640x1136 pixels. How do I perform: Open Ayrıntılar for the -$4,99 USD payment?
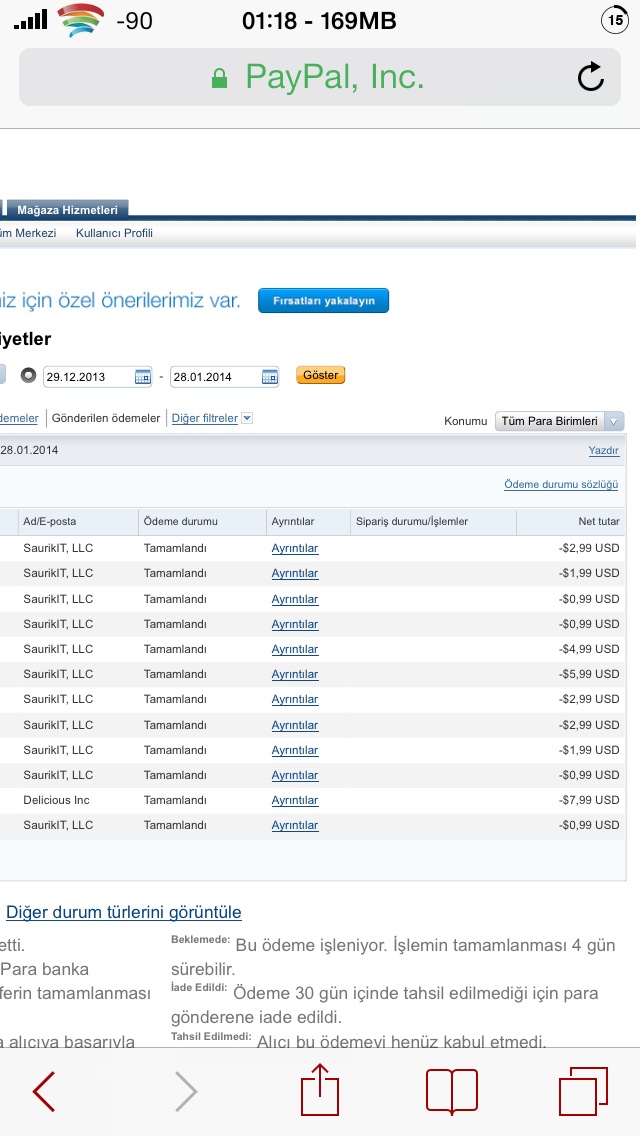pos(295,649)
